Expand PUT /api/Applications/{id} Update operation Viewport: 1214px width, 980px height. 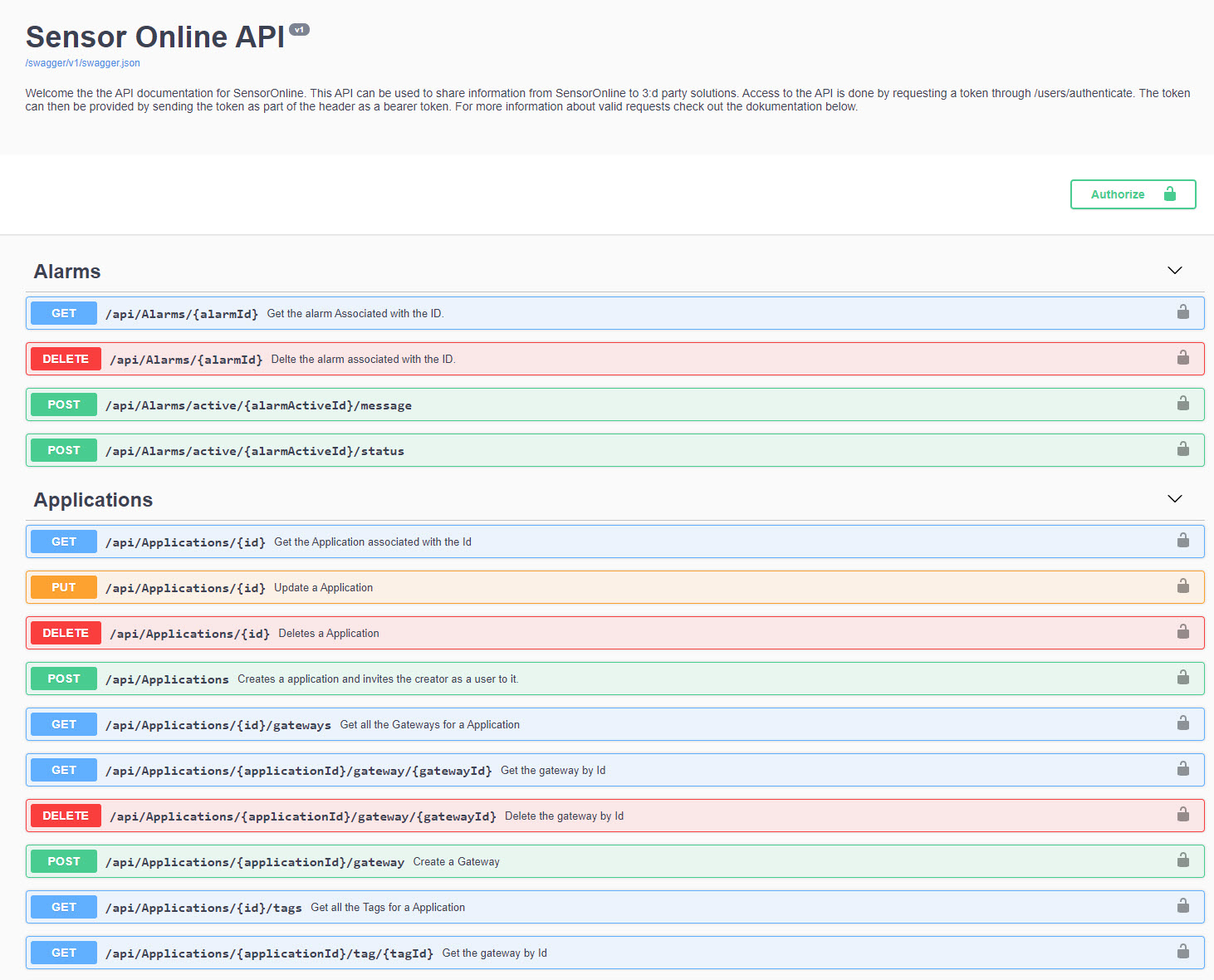click(614, 587)
